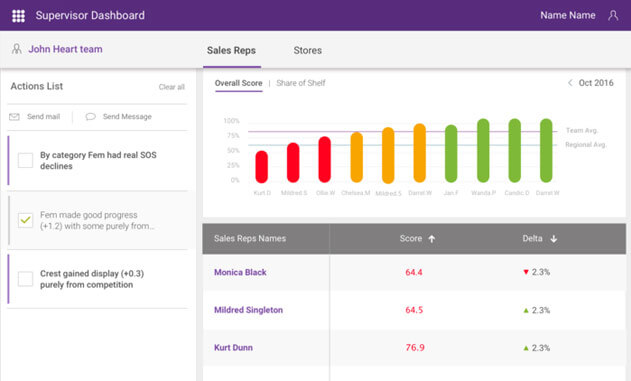Click the Clear all link

[171, 87]
